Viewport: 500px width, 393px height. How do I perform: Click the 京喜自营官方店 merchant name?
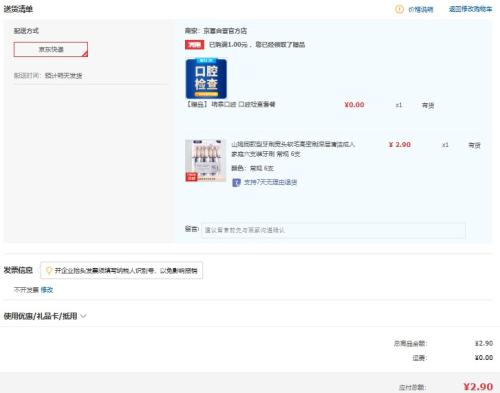225,31
